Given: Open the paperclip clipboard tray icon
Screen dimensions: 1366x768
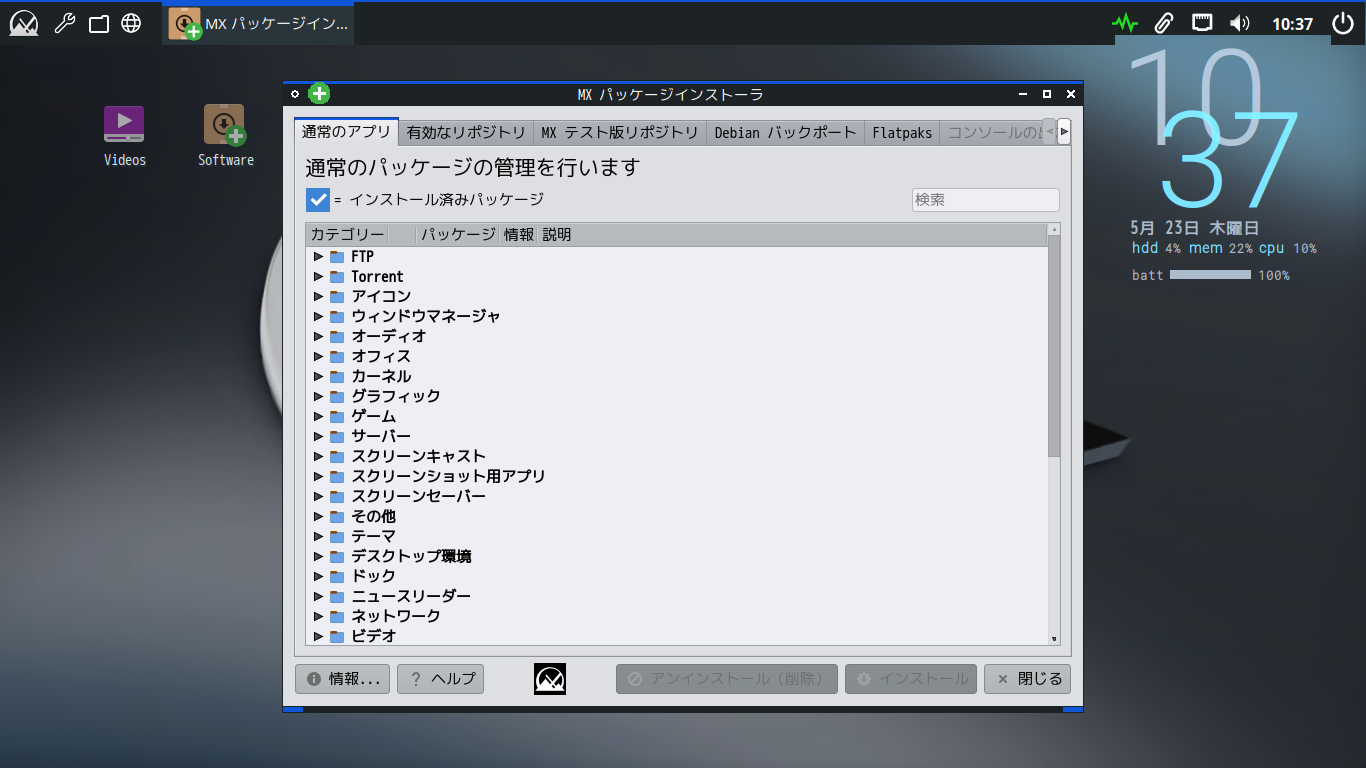Looking at the screenshot, I should [1163, 23].
